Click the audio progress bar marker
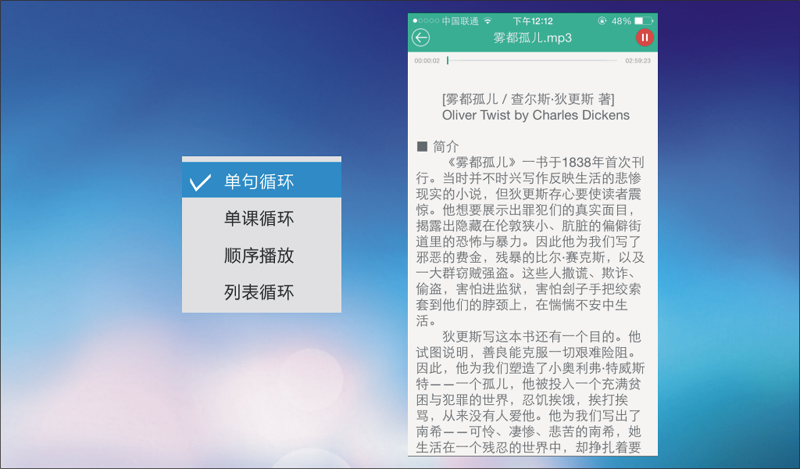The image size is (800, 469). click(x=447, y=60)
